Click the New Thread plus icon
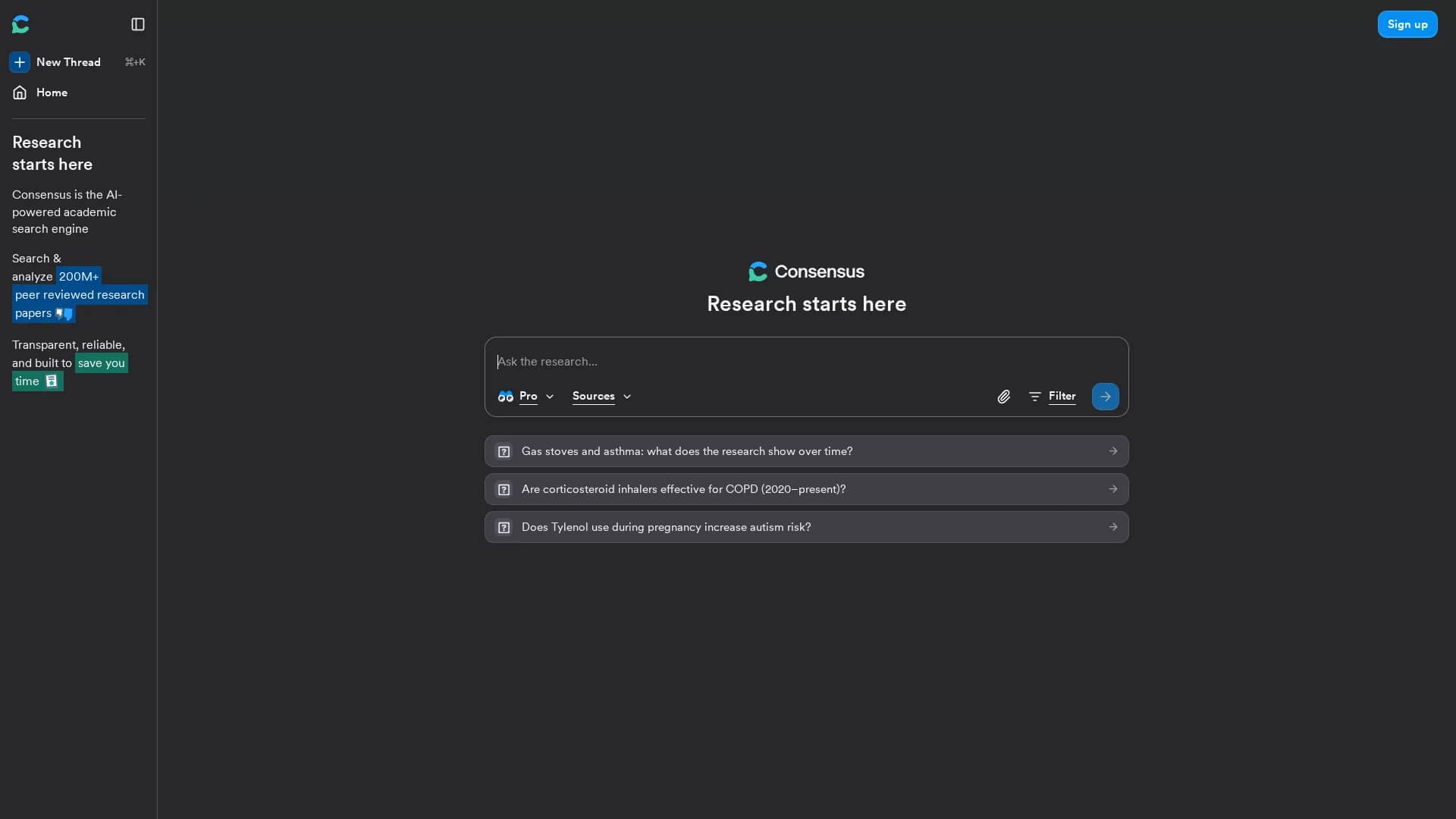1456x819 pixels. (x=20, y=62)
